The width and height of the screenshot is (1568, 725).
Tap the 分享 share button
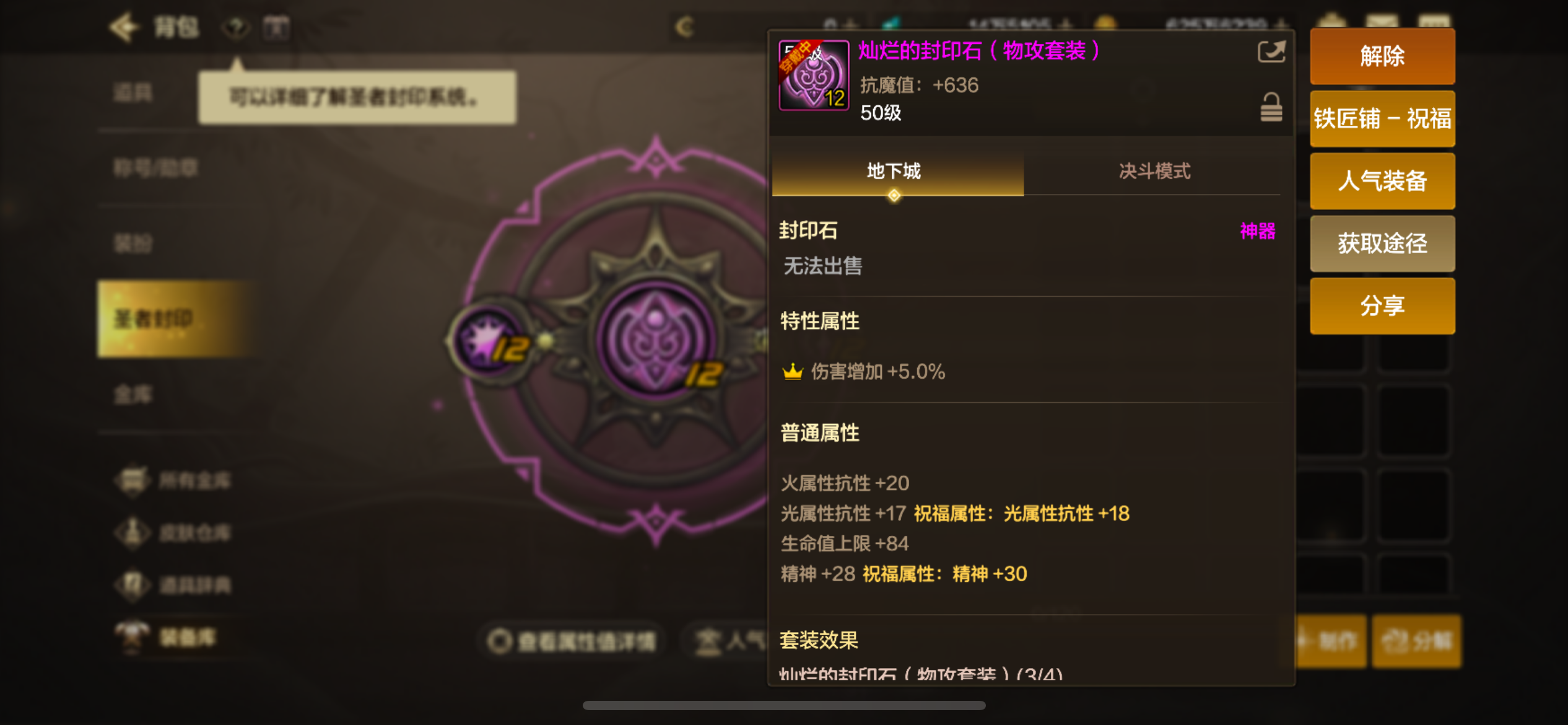[x=1382, y=306]
